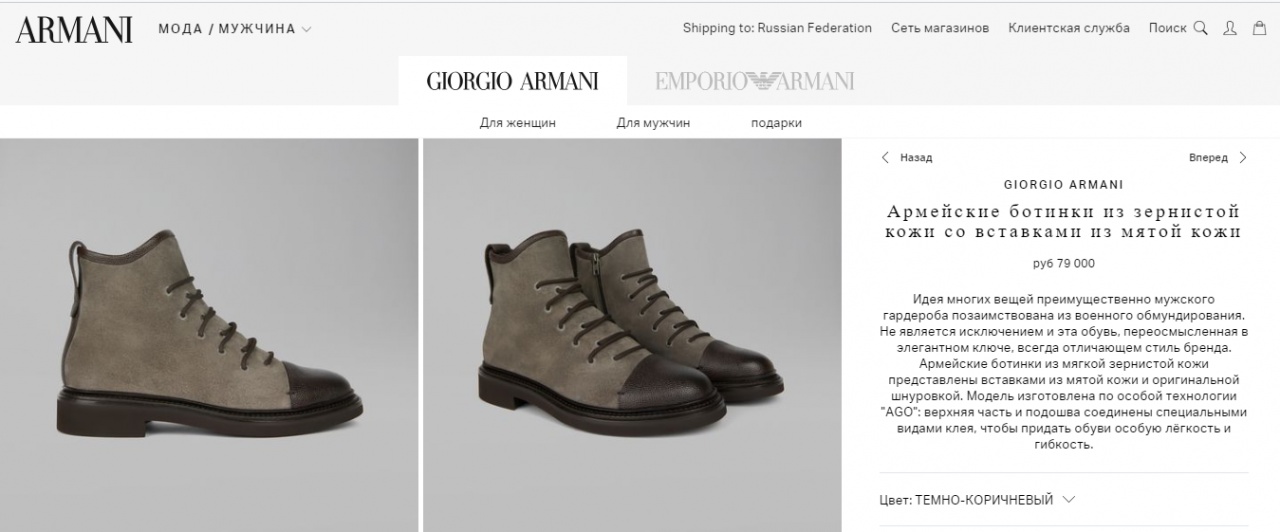Screen dimensions: 1280x532
Task: Open the user account icon
Action: (1230, 28)
